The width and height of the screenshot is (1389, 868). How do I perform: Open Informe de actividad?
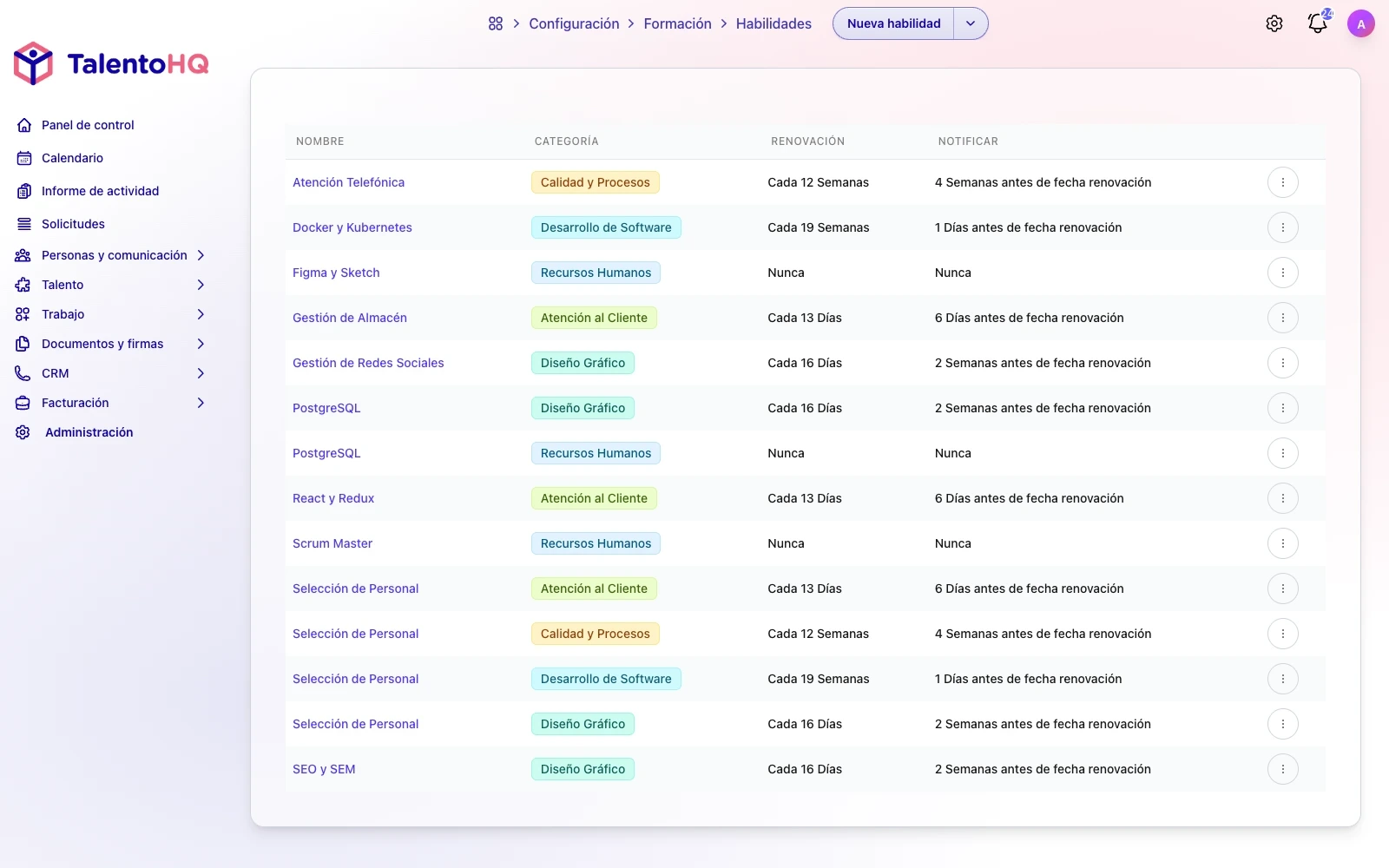point(100,191)
